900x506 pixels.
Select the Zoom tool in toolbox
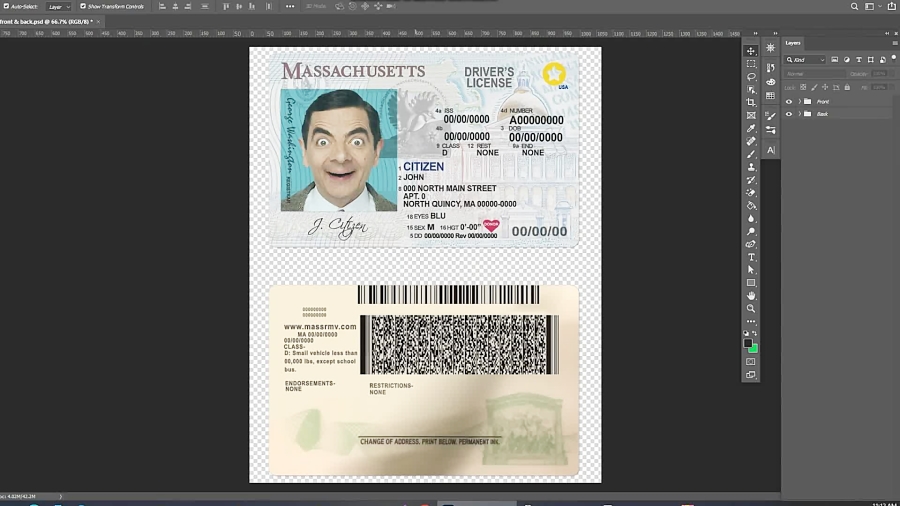tap(751, 309)
